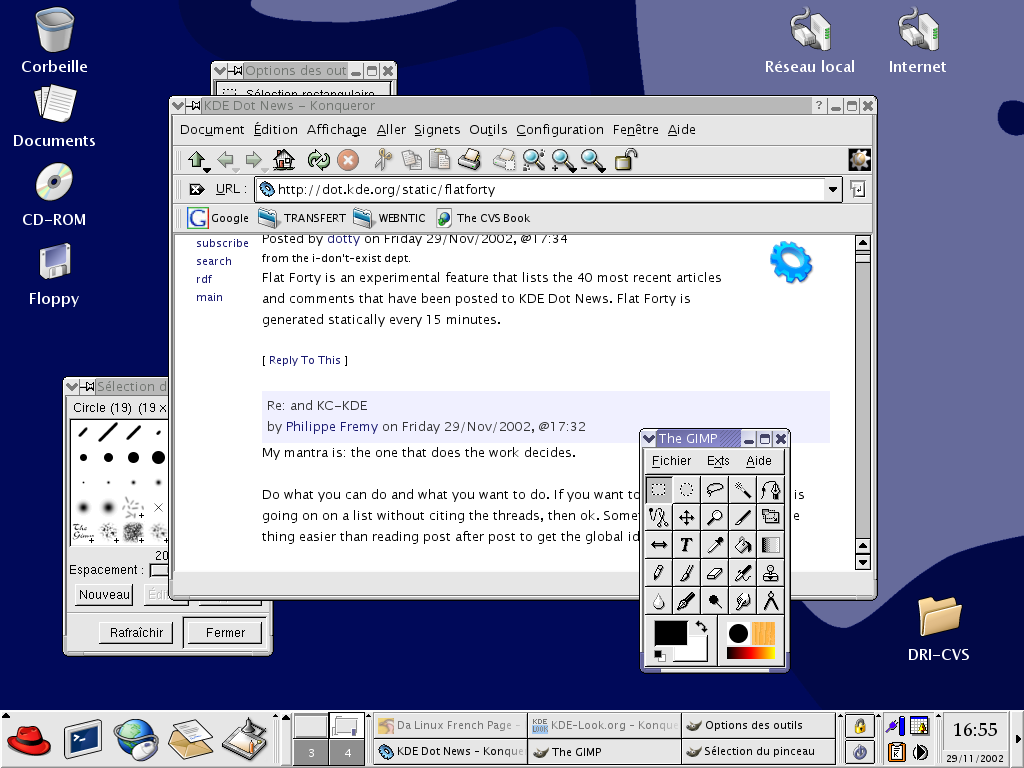
Task: Click the Print icon in the Konqueror toolbar
Action: (x=469, y=160)
